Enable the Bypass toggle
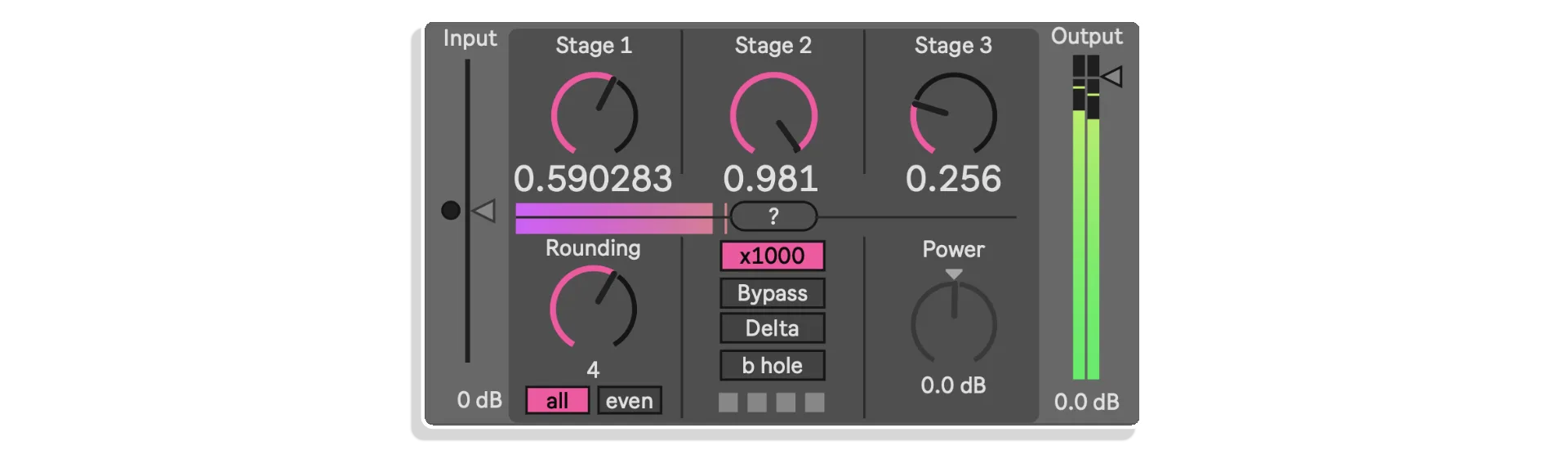 (773, 293)
